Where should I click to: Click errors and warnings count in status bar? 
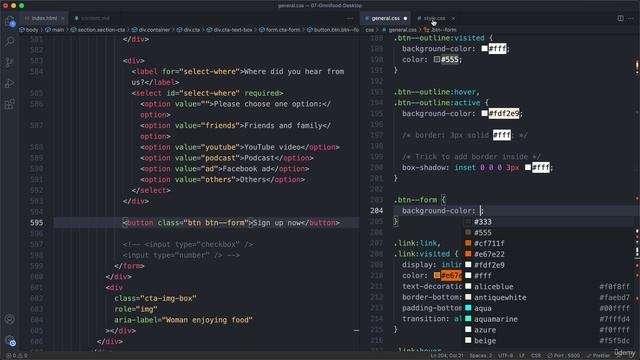coord(17,356)
